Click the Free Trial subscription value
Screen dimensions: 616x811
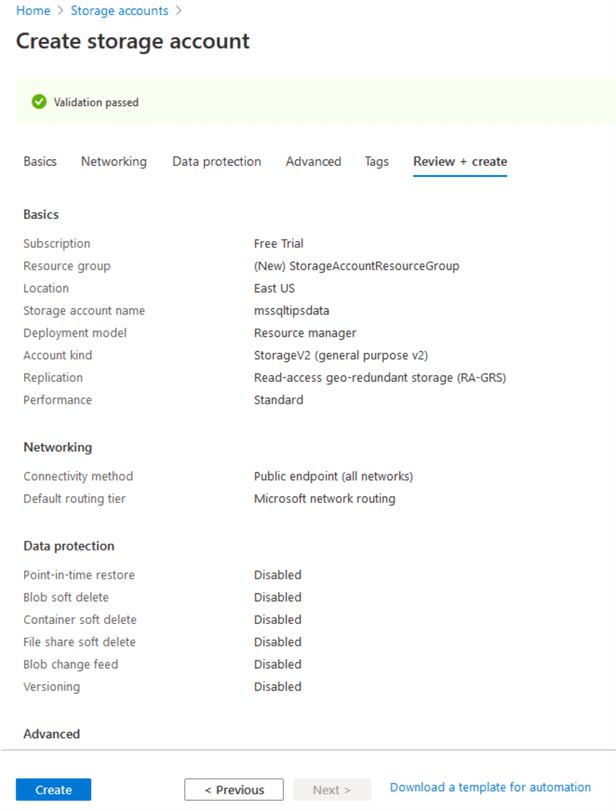click(x=279, y=244)
